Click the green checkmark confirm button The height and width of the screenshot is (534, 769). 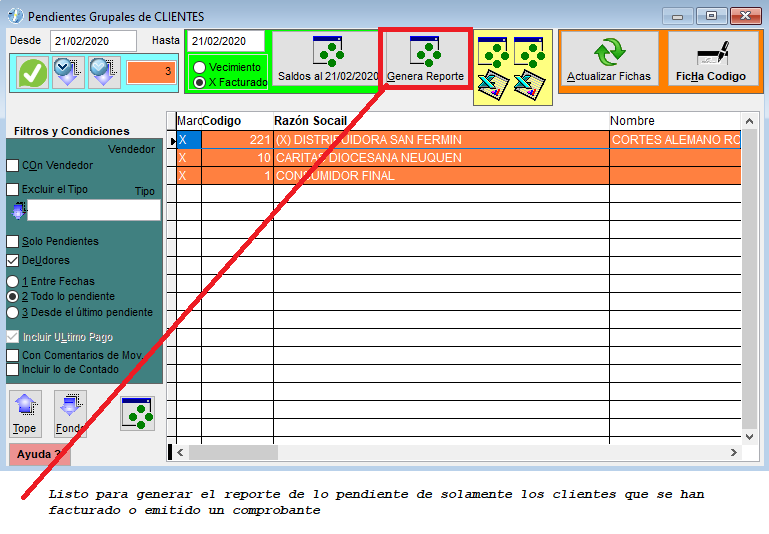[x=33, y=73]
